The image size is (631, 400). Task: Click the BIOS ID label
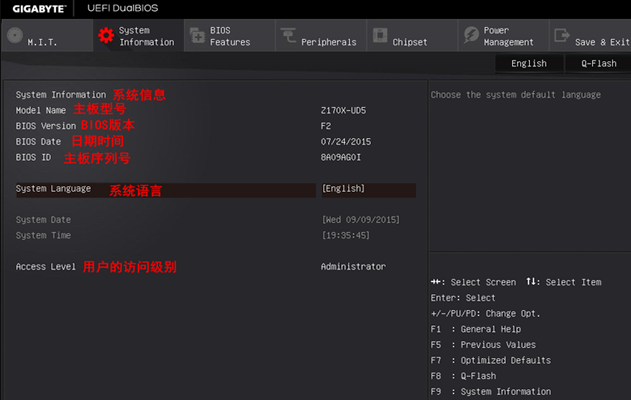pyautogui.click(x=33, y=157)
